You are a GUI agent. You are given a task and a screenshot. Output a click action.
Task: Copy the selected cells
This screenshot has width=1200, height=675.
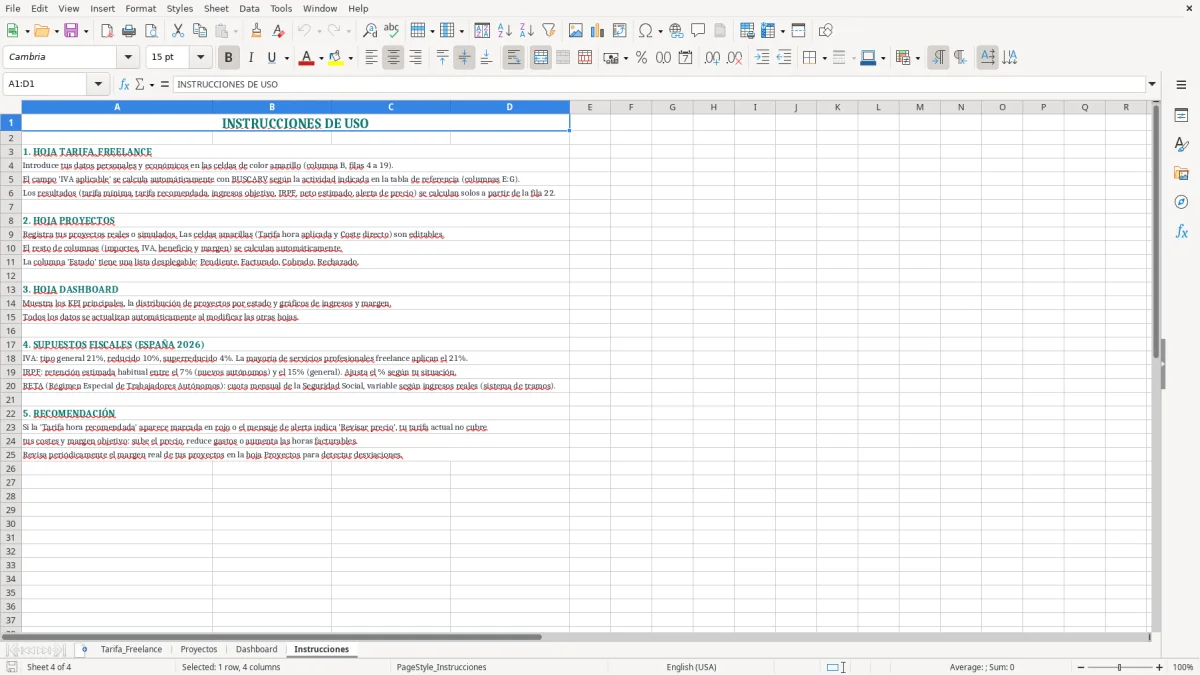(x=199, y=31)
